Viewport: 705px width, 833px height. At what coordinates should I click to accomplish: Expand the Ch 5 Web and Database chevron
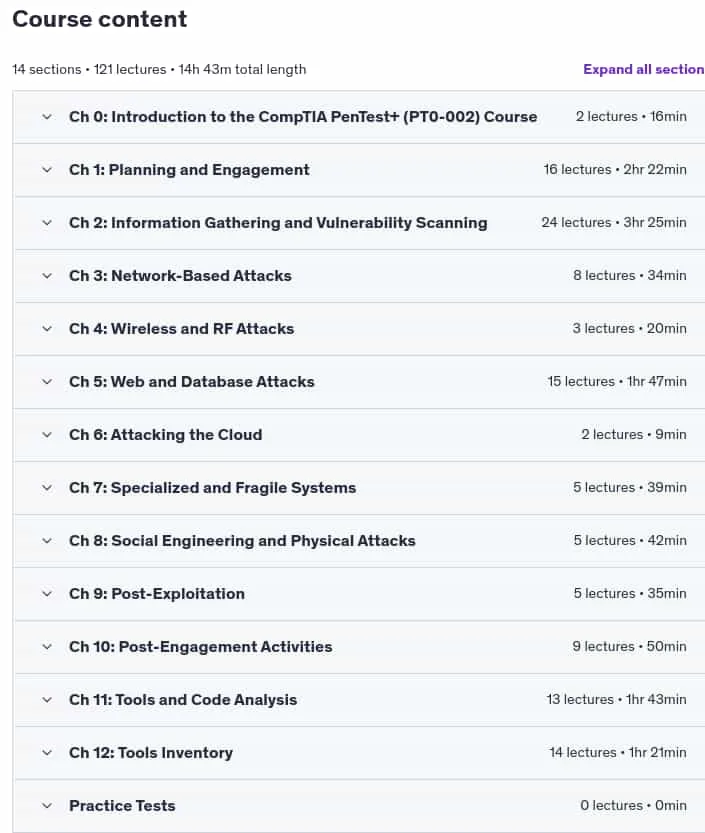tap(47, 381)
